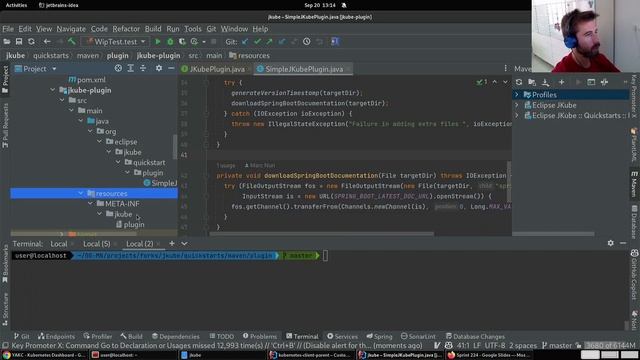
Task: Collapse the jkube-plugin tree folder
Action: click(x=53, y=90)
